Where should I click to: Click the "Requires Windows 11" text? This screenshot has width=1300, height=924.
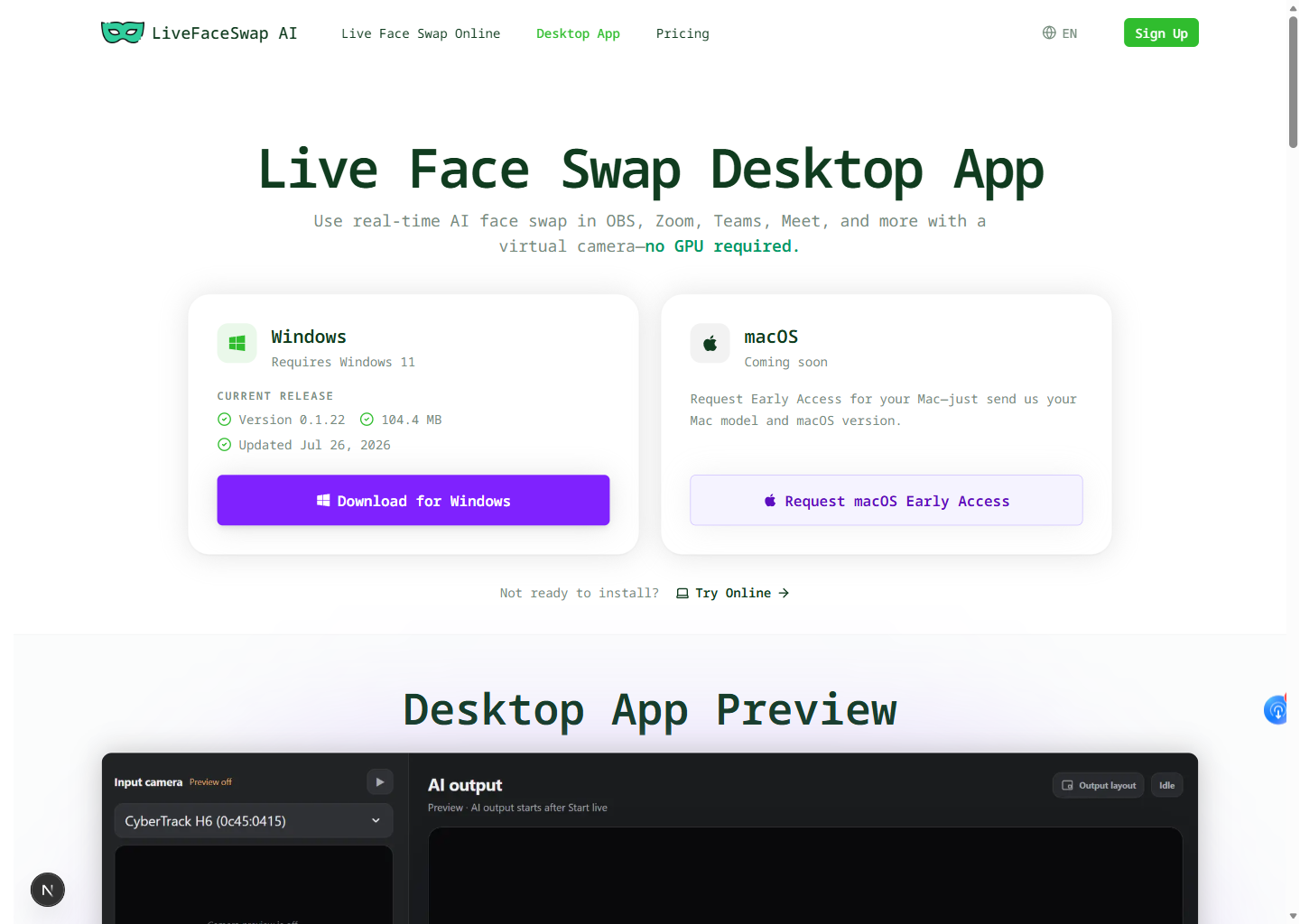click(343, 362)
